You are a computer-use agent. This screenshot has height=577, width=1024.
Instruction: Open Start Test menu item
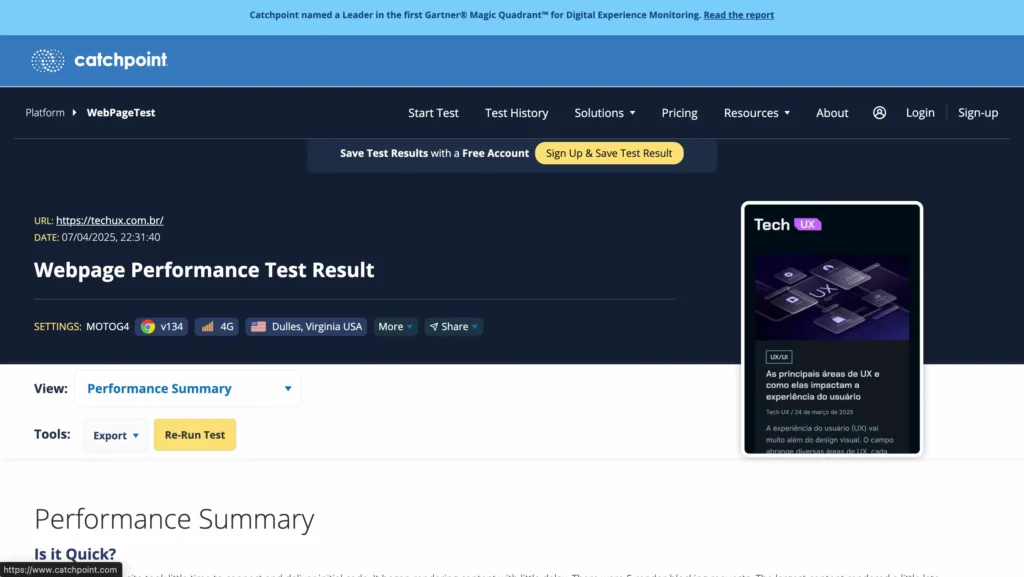pos(433,113)
